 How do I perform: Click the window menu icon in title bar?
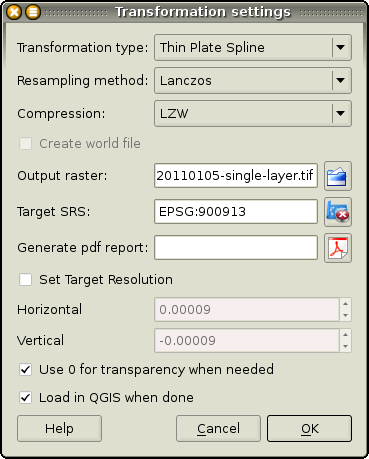point(33,13)
